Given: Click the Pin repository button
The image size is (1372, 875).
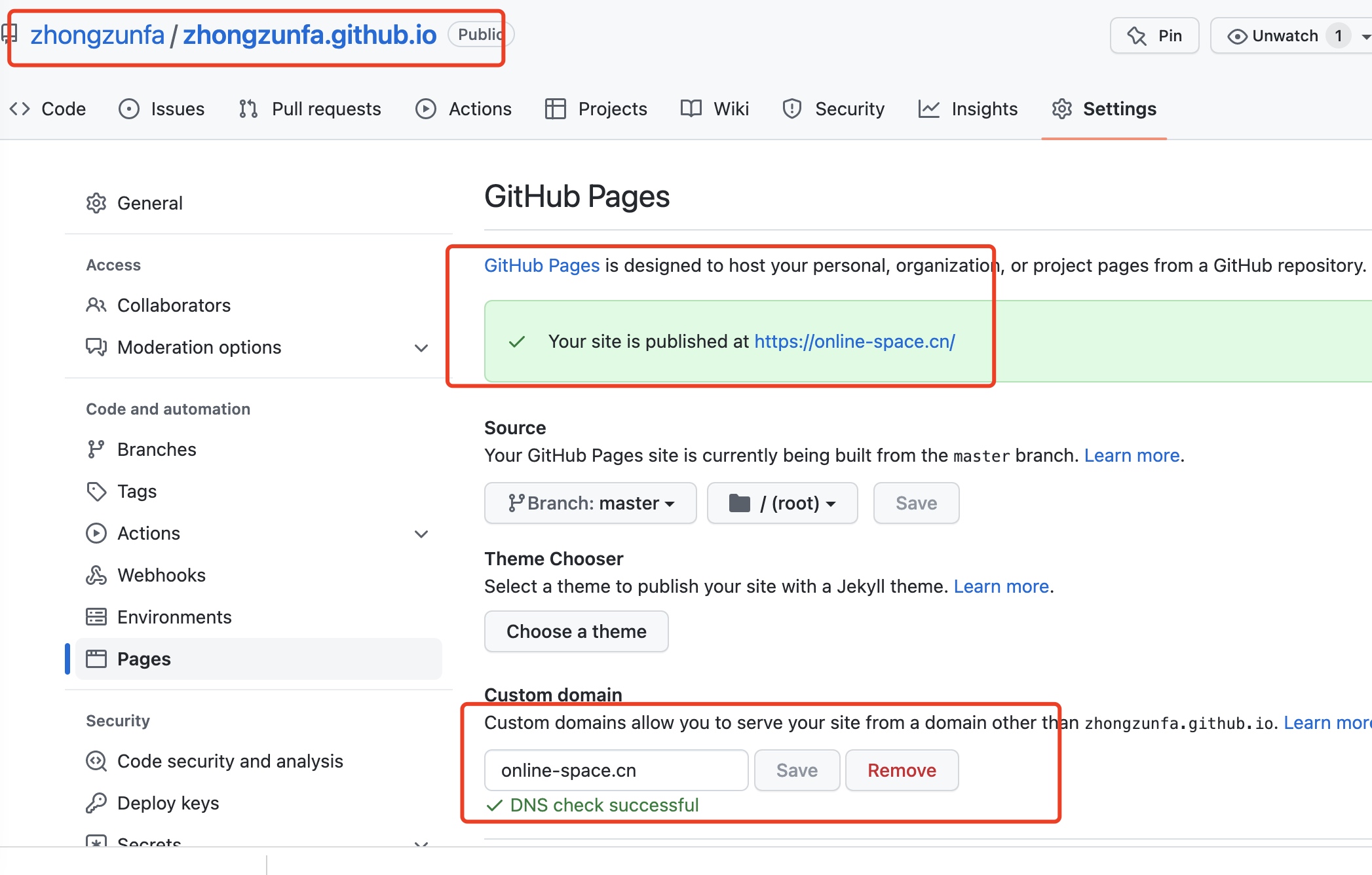Looking at the screenshot, I should point(1154,35).
